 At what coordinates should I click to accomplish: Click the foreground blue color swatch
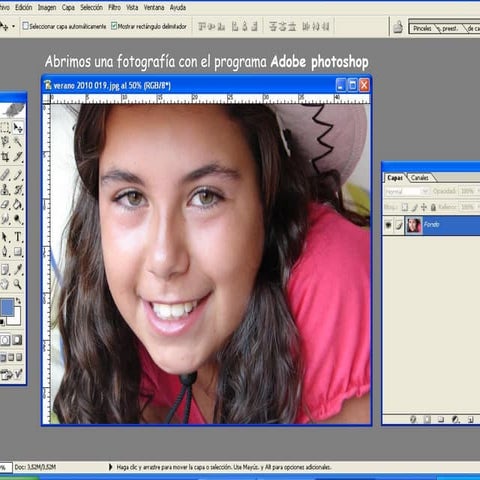(x=7, y=307)
